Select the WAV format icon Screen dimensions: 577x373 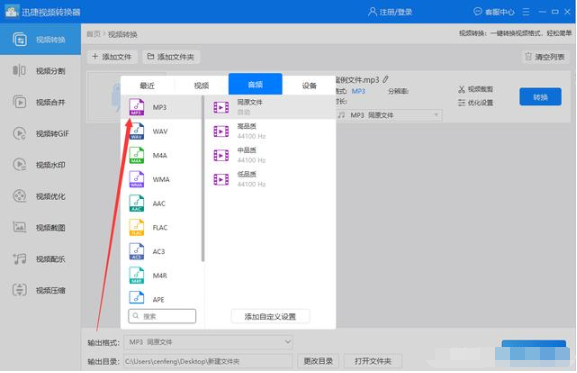coord(137,131)
